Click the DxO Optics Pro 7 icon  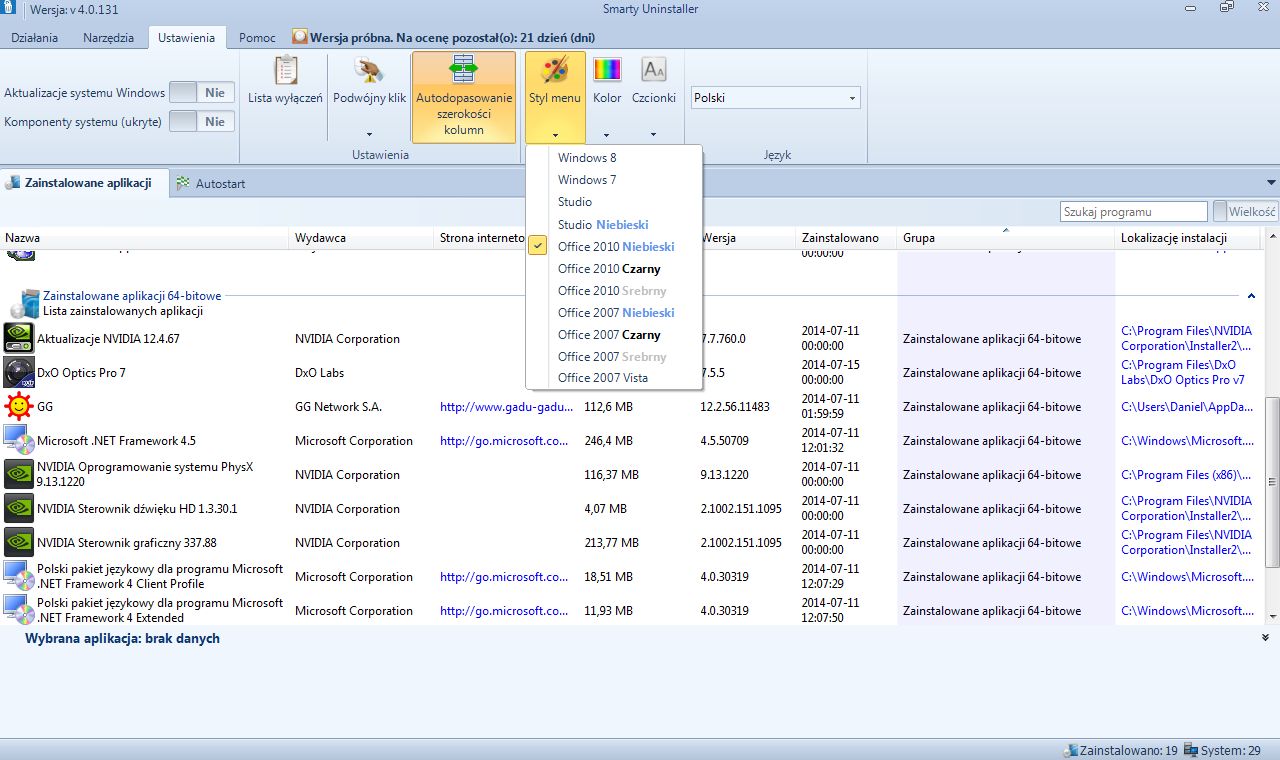click(19, 372)
